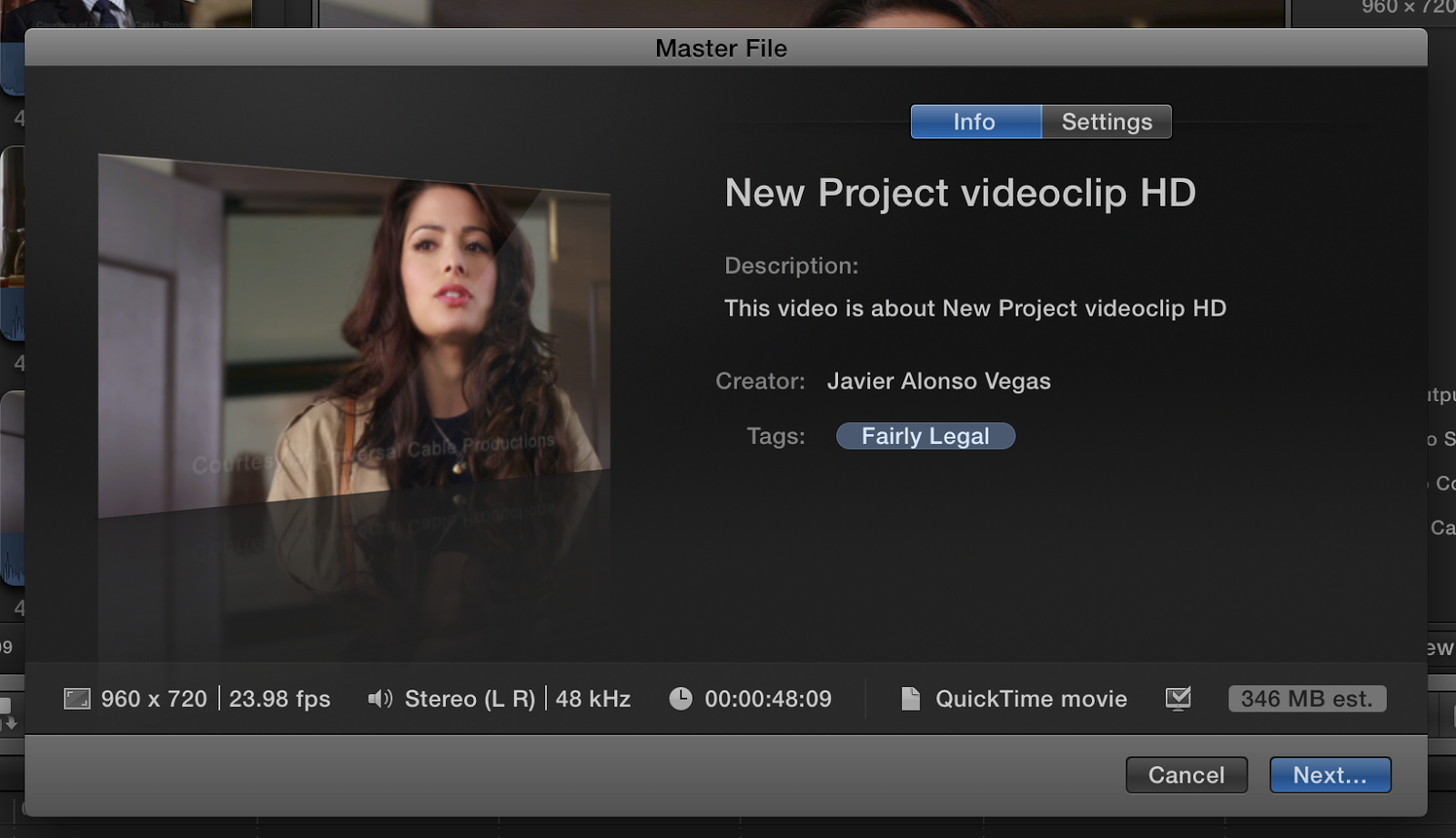1456x838 pixels.
Task: Click the document icon beside QuickTime movie
Action: coord(911,699)
